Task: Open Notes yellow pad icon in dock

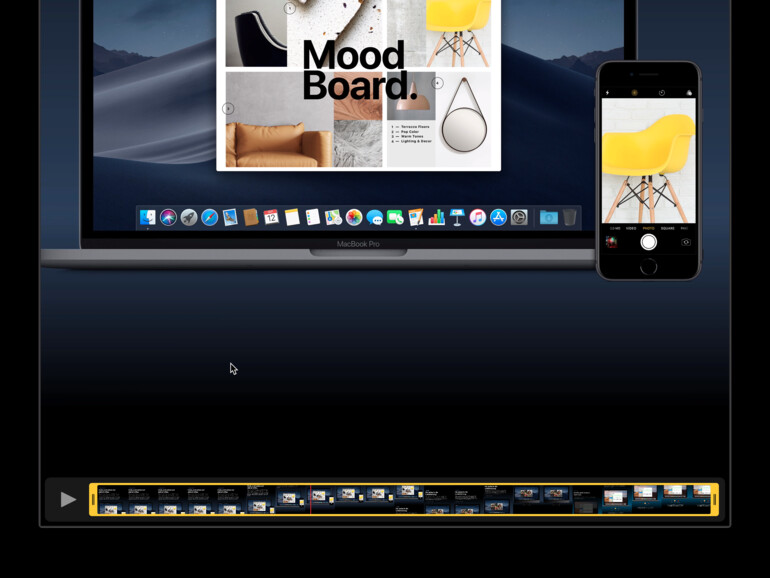Action: 292,217
